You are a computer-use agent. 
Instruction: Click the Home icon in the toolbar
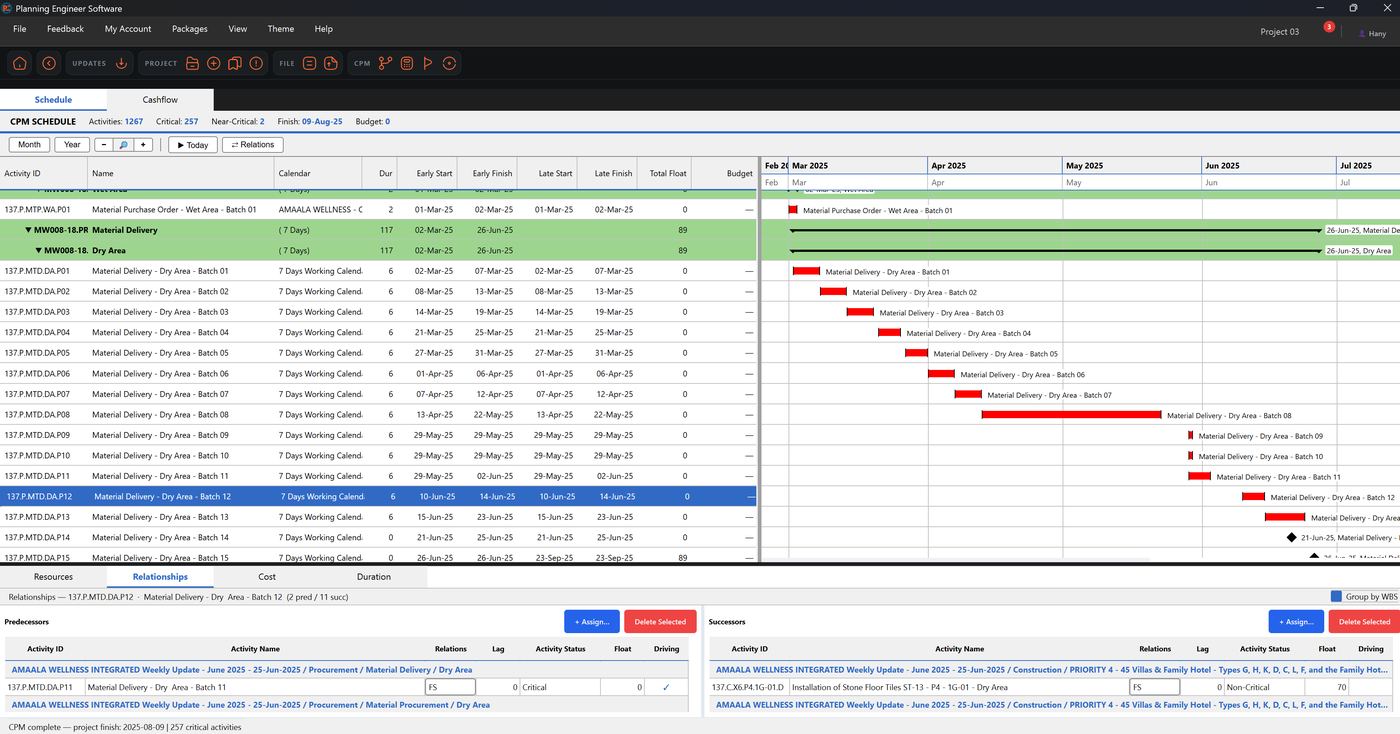pyautogui.click(x=20, y=63)
